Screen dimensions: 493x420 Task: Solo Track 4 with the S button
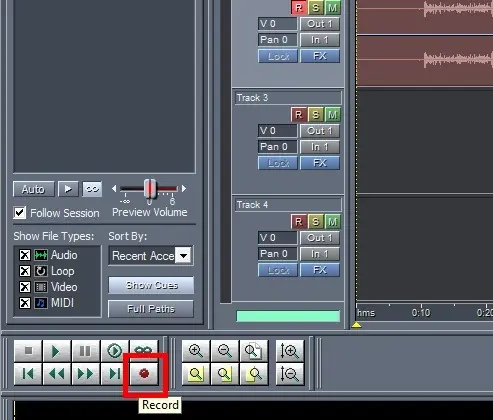click(x=315, y=222)
